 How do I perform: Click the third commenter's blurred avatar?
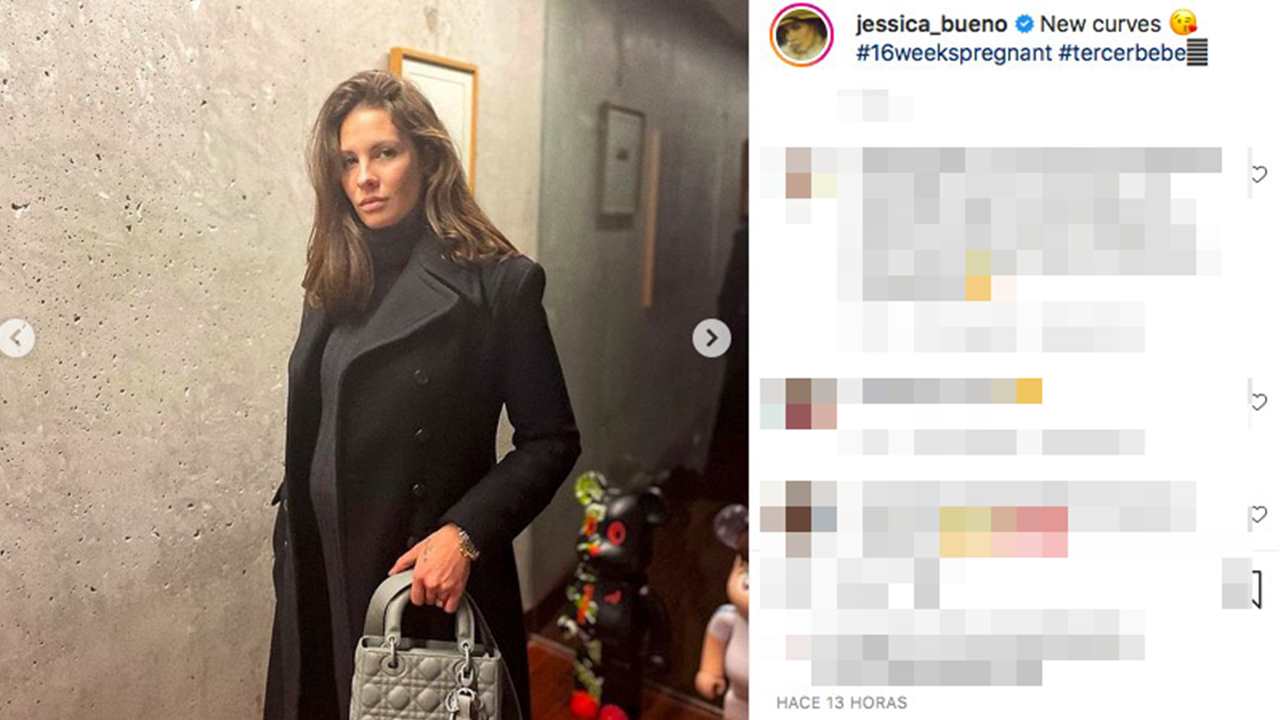(x=798, y=519)
